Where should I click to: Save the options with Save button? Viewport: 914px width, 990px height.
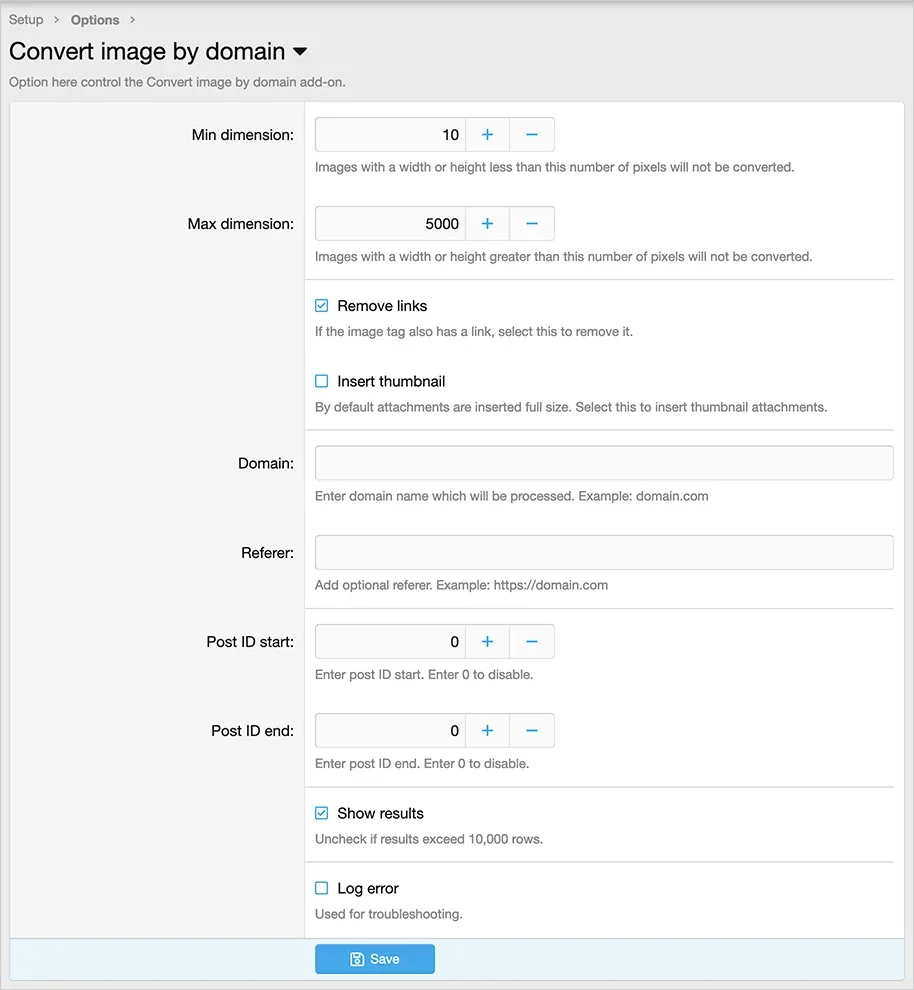375,958
